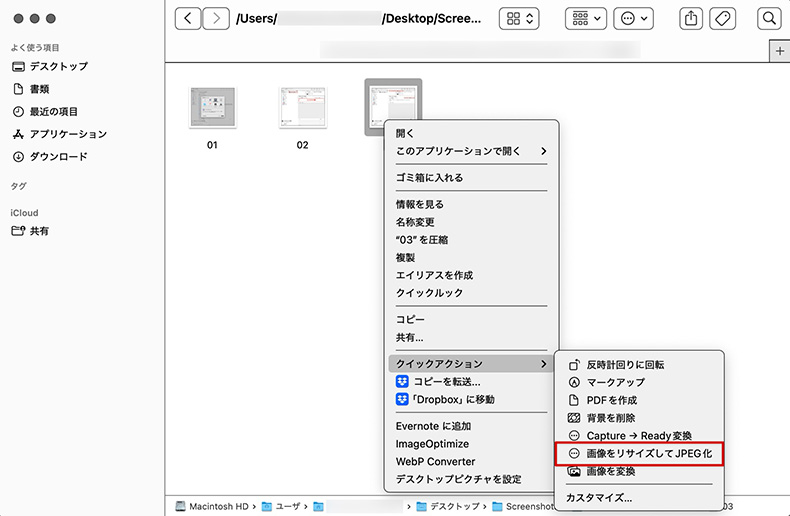Choose ゴミ箱に入れる menu entry
Viewport: 790px width, 516px height.
click(x=472, y=178)
